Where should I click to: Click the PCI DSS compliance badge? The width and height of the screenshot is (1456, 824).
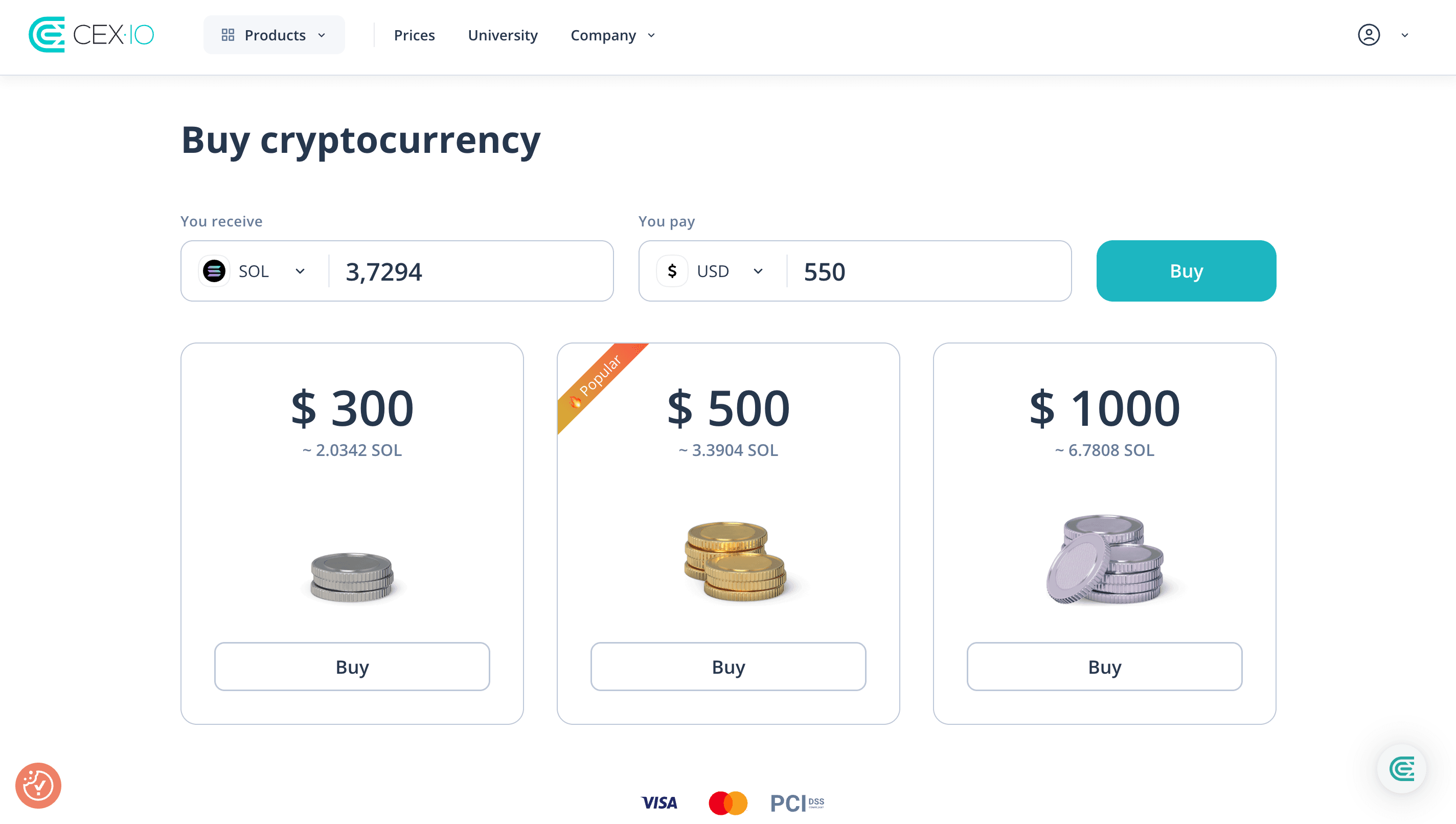point(796,803)
